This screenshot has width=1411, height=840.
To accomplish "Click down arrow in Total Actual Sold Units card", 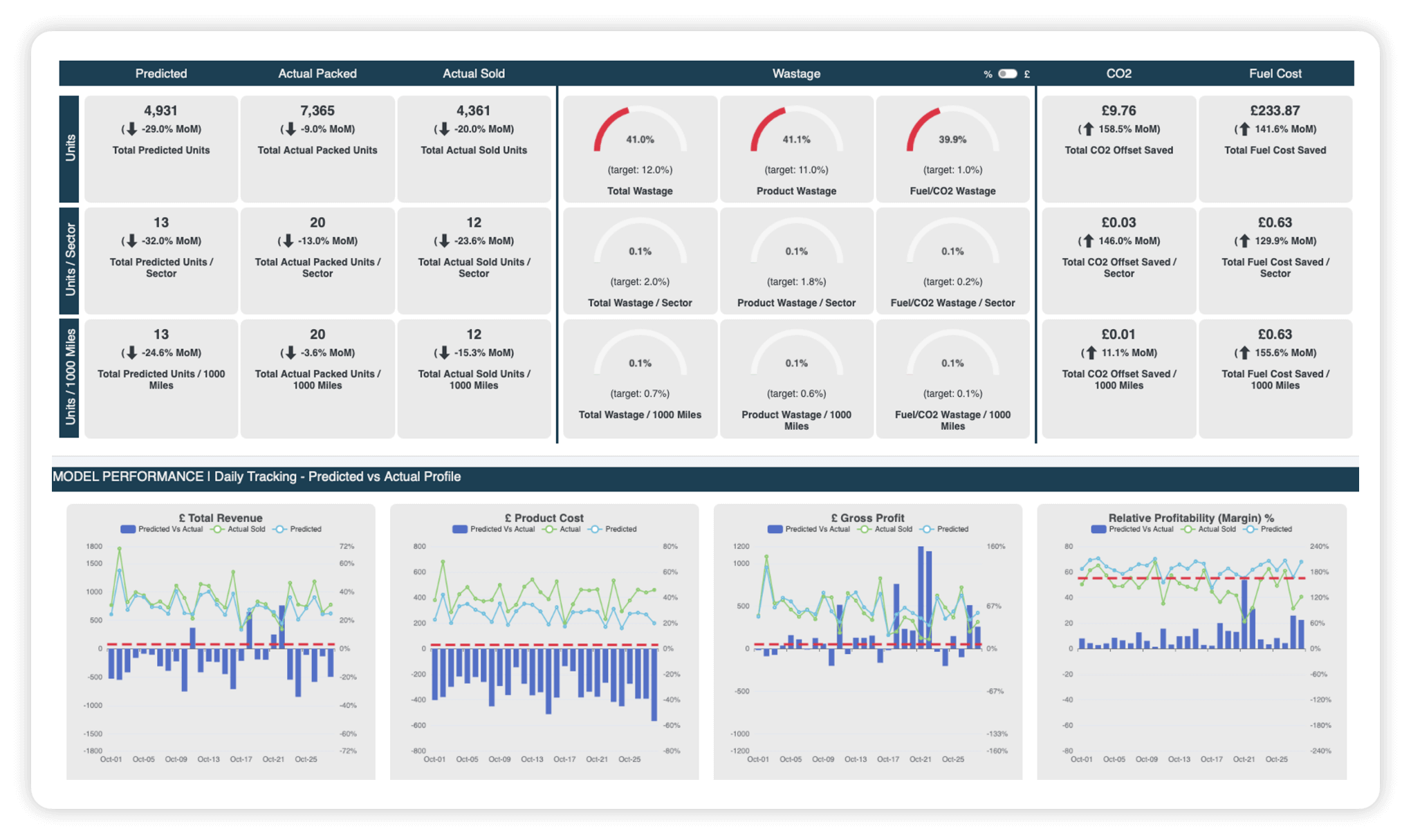I will coord(444,129).
